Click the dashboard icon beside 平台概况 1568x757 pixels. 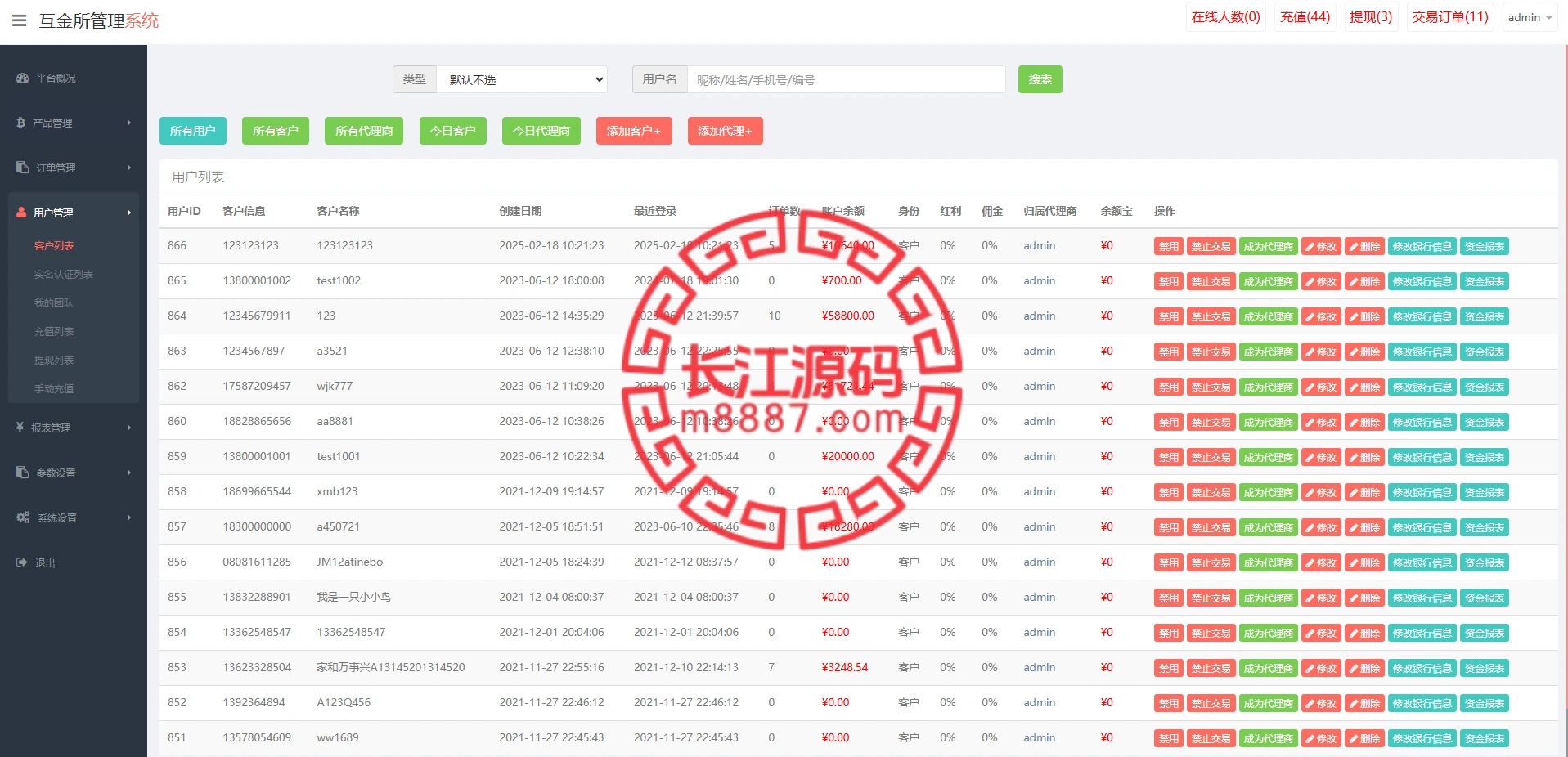22,78
